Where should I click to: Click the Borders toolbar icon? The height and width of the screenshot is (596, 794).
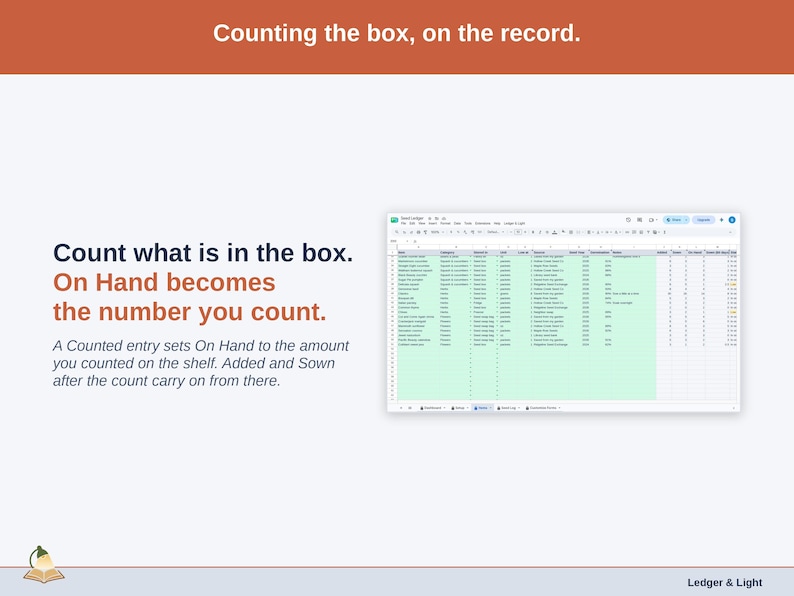tap(571, 232)
